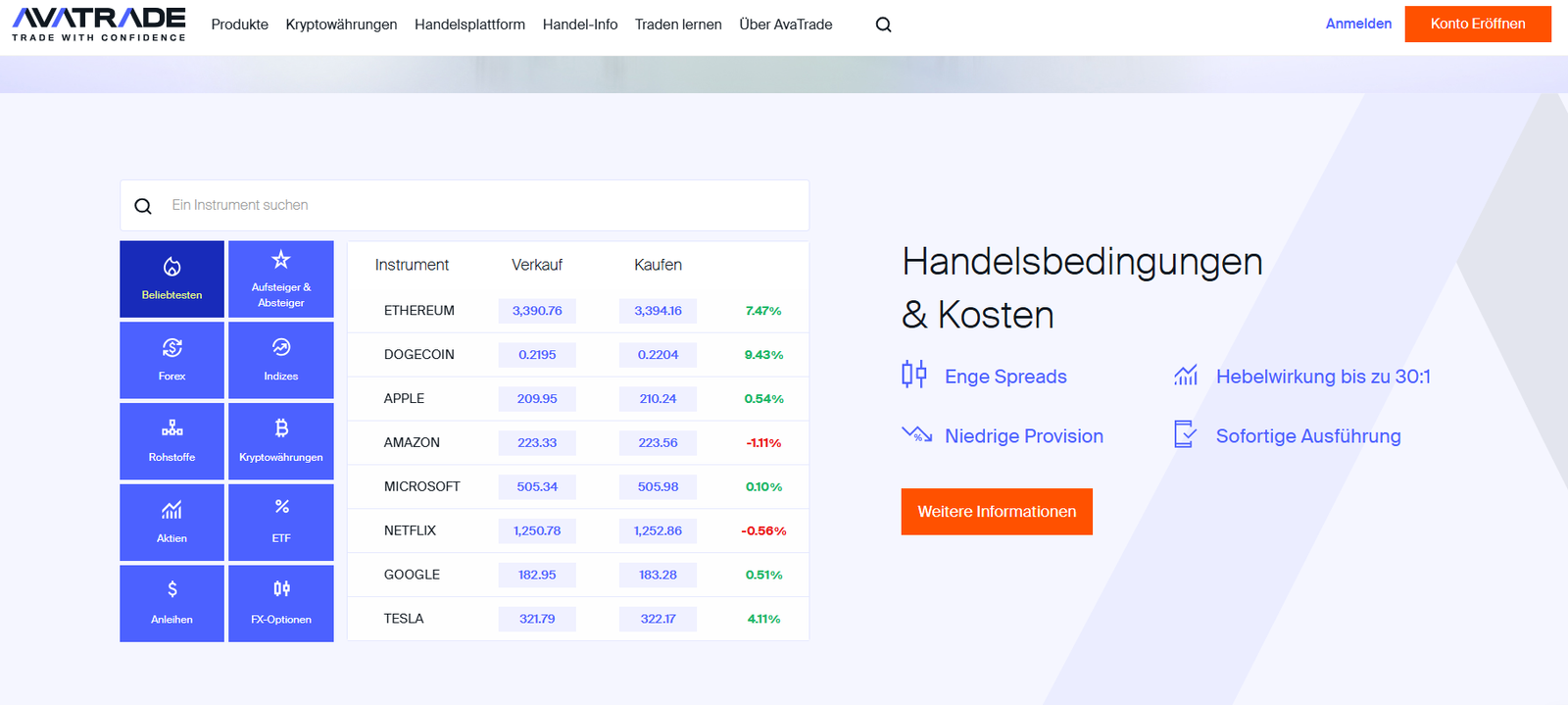
Task: Click Netflix buy price 1,252.86
Action: (x=658, y=531)
